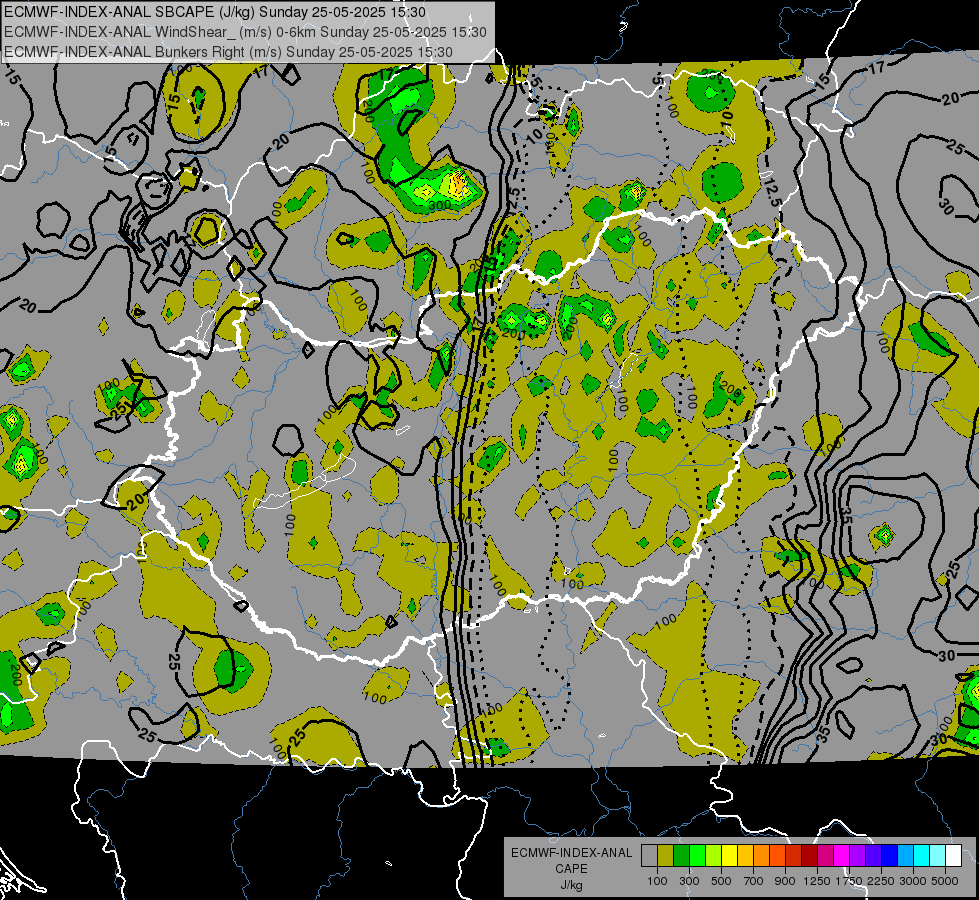Image resolution: width=979 pixels, height=900 pixels.
Task: Click the 3000 legend tick label
Action: [912, 881]
